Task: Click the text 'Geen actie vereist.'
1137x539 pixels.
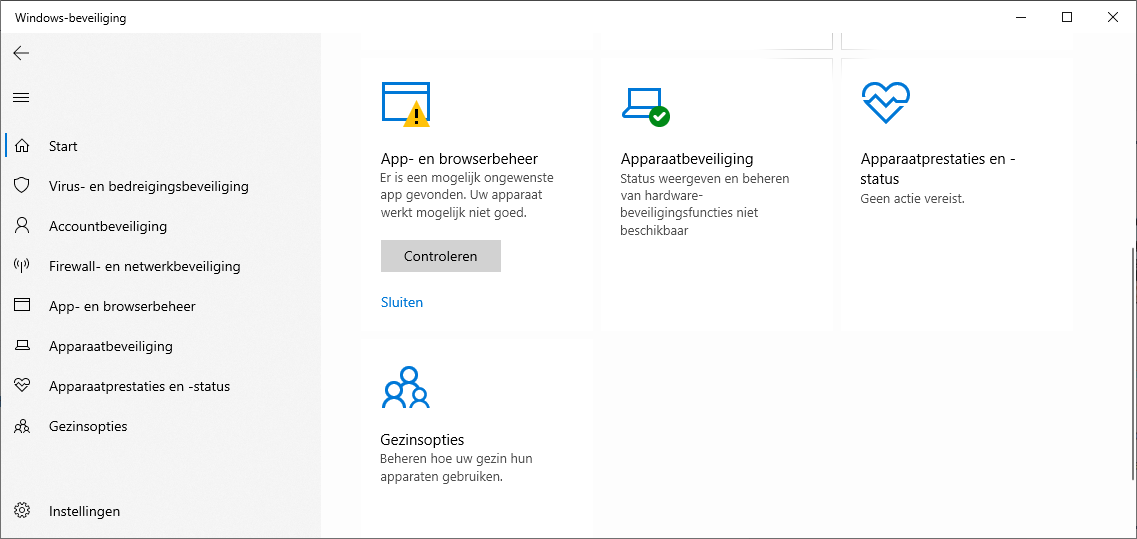Action: pos(912,198)
